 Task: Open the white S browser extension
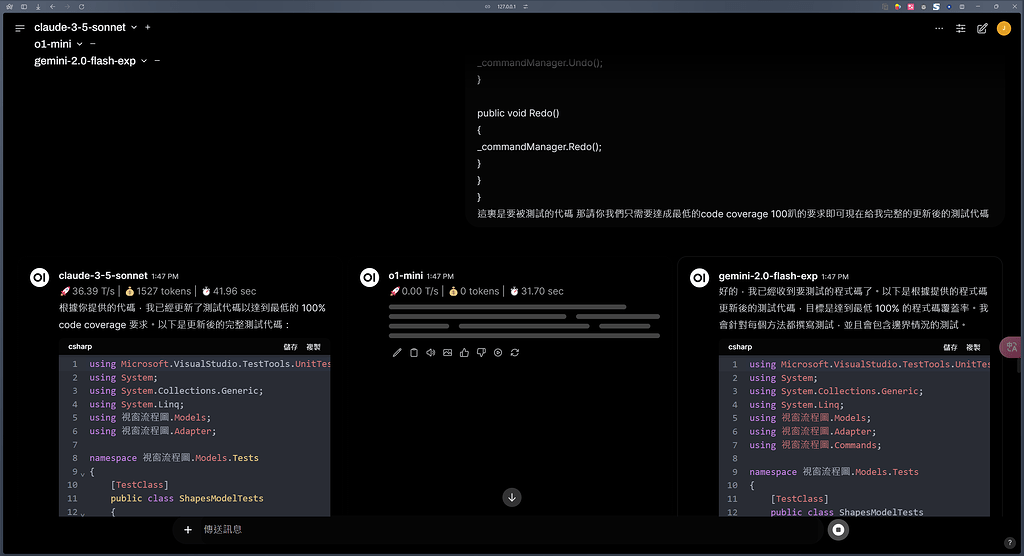936,7
